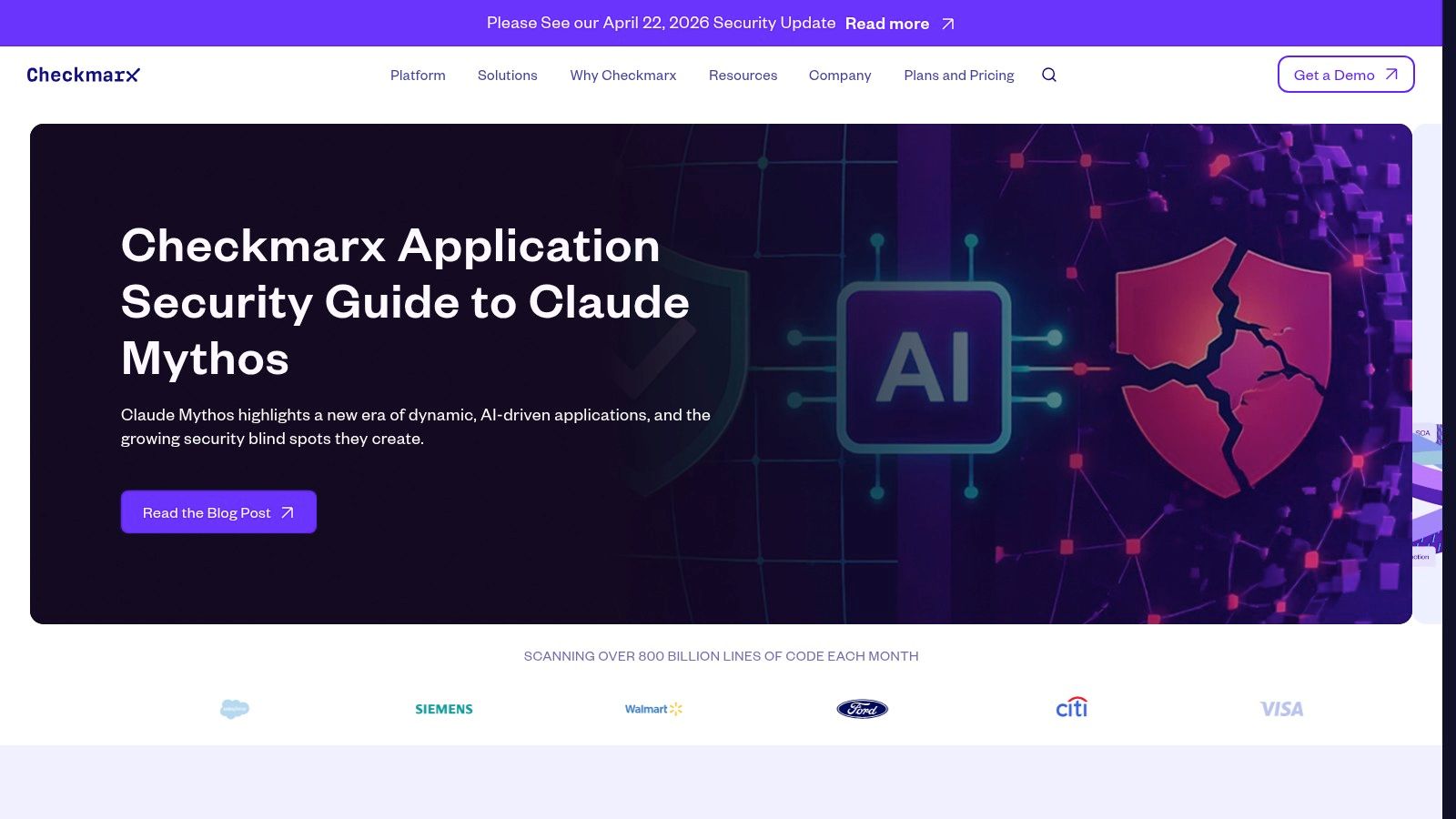
Task: Click the Siemens logo
Action: [444, 709]
